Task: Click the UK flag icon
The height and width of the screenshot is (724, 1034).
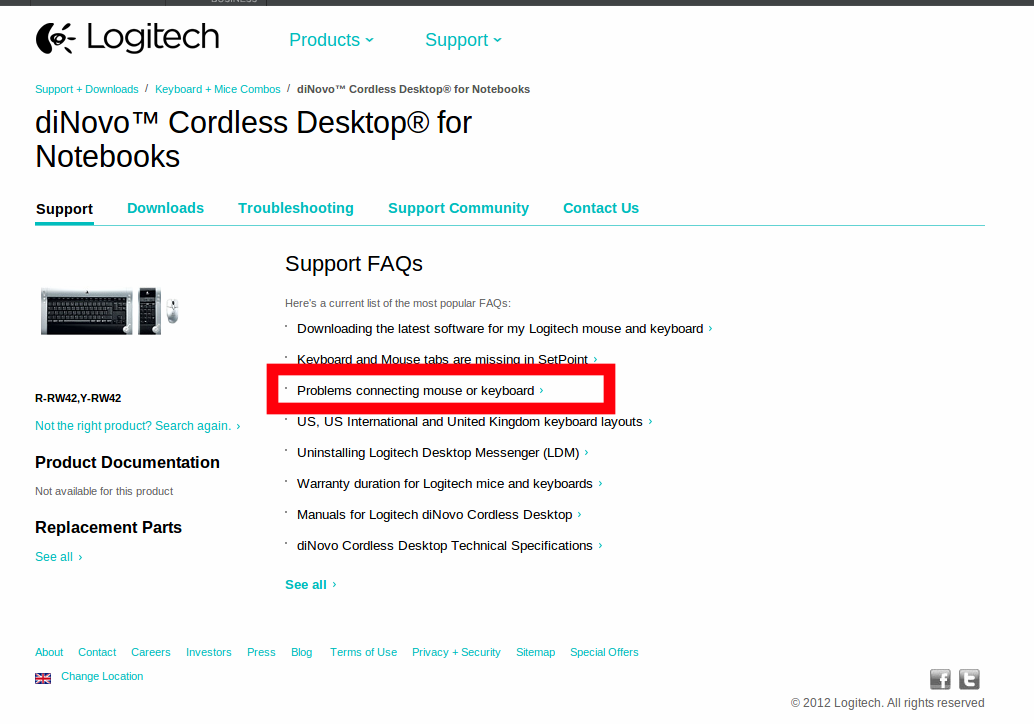Action: [x=43, y=678]
